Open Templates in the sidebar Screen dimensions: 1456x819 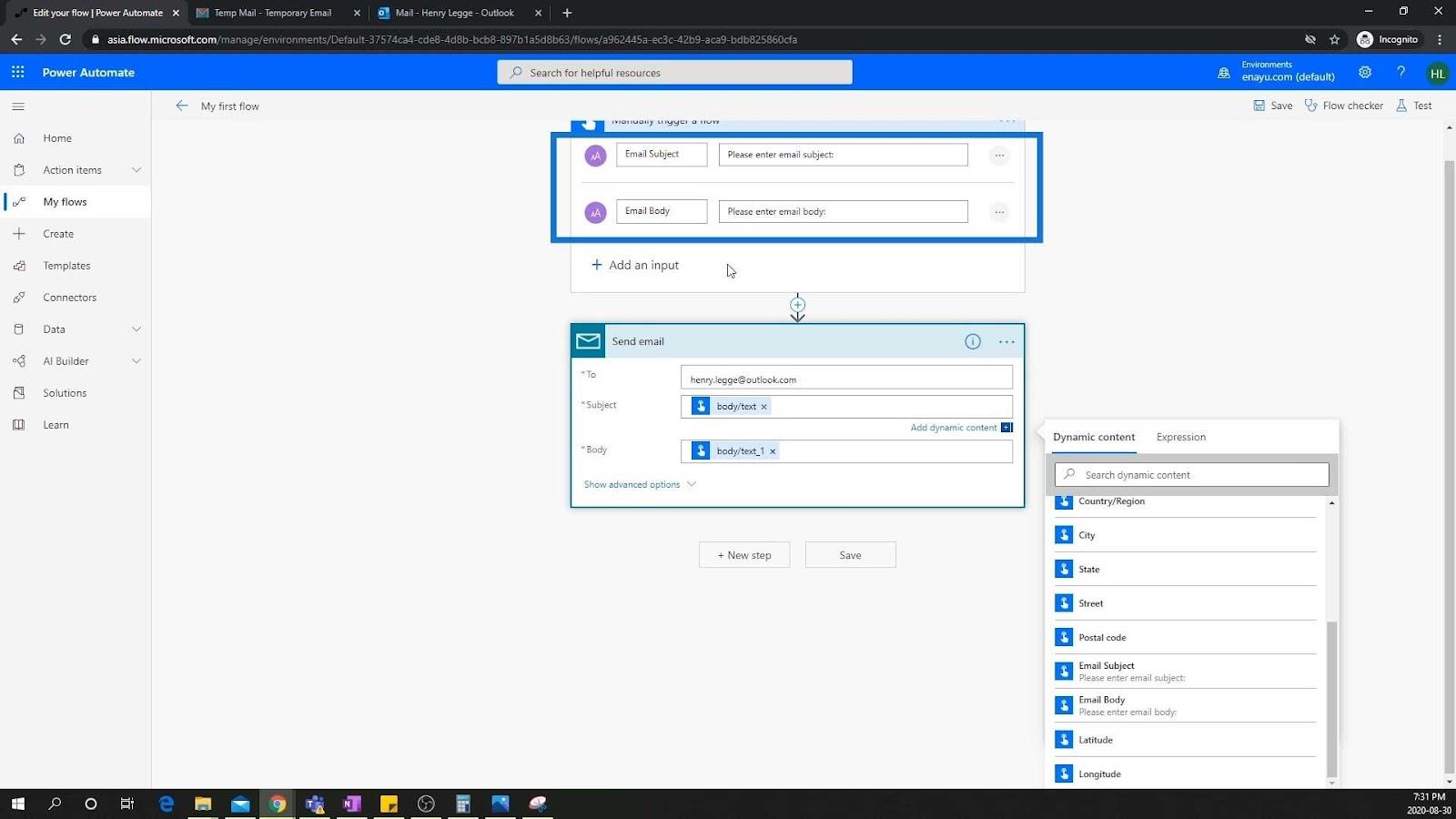click(76, 266)
